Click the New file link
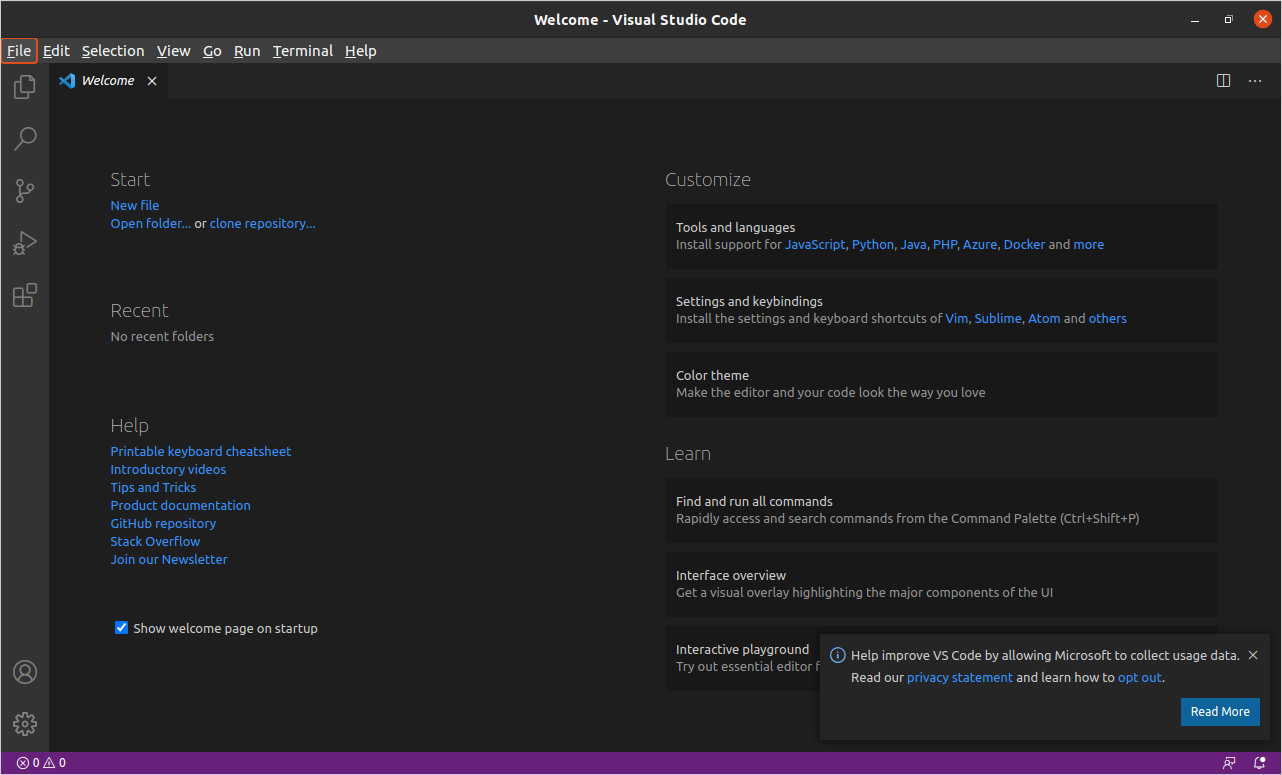The image size is (1282, 775). (135, 205)
